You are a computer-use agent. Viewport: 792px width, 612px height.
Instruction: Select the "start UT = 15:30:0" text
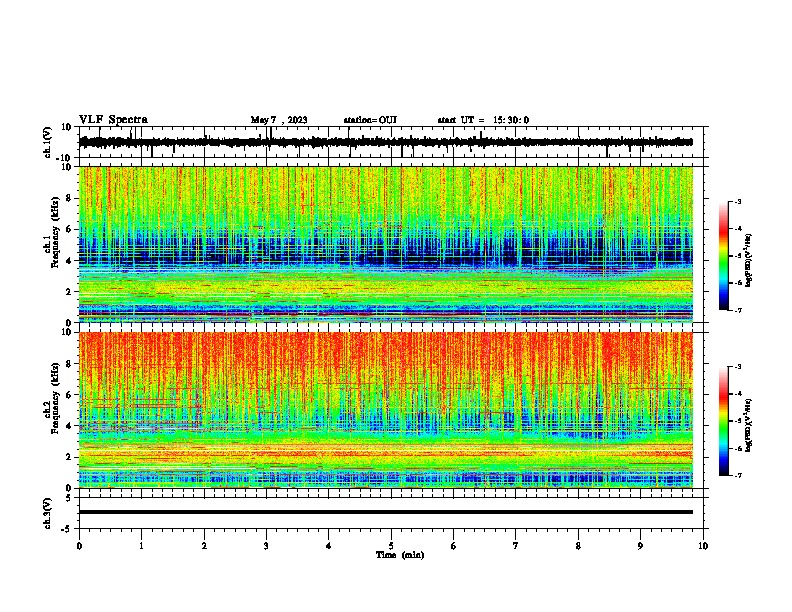click(x=483, y=120)
